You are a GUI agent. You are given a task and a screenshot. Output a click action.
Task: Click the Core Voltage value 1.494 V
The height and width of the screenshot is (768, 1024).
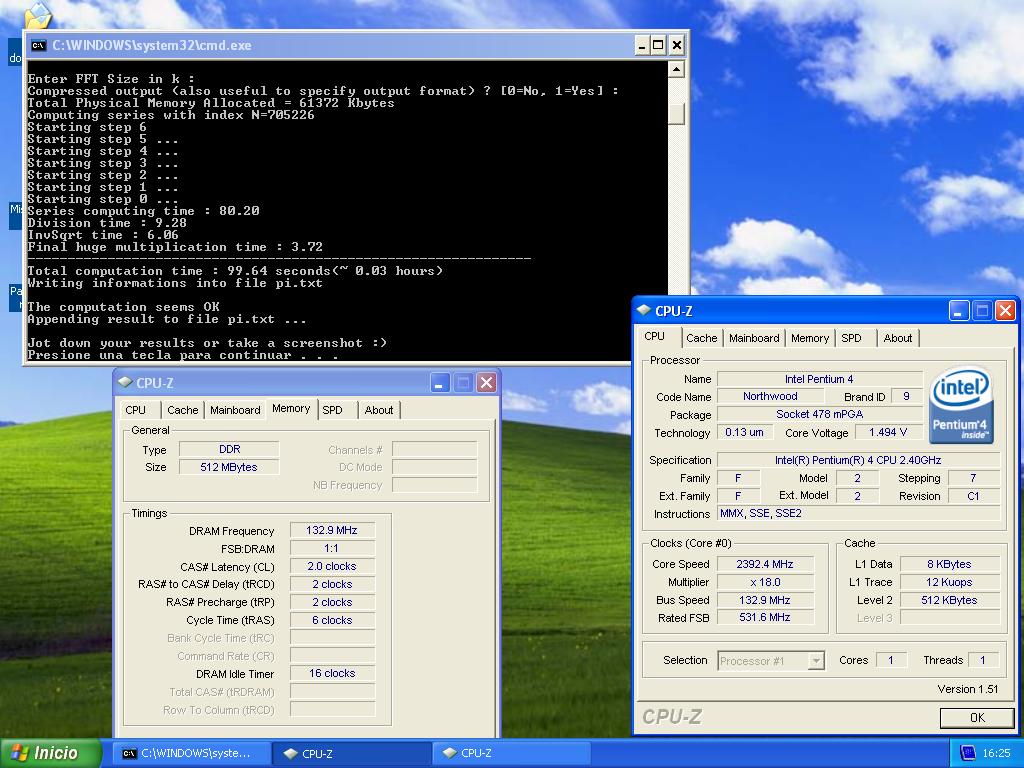[x=887, y=432]
